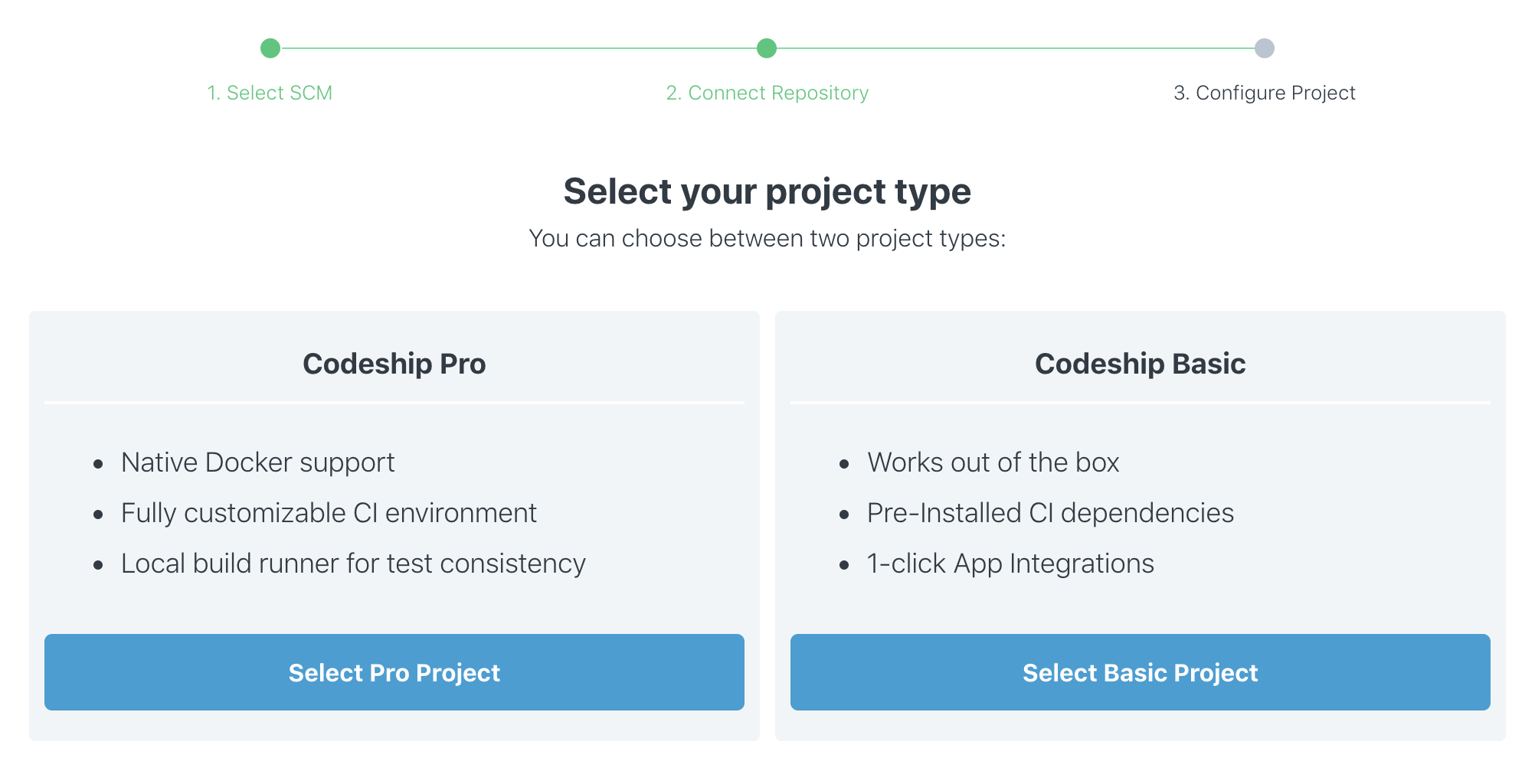Go back to step 1. Select SCM
This screenshot has height=784, width=1535.
tap(270, 93)
